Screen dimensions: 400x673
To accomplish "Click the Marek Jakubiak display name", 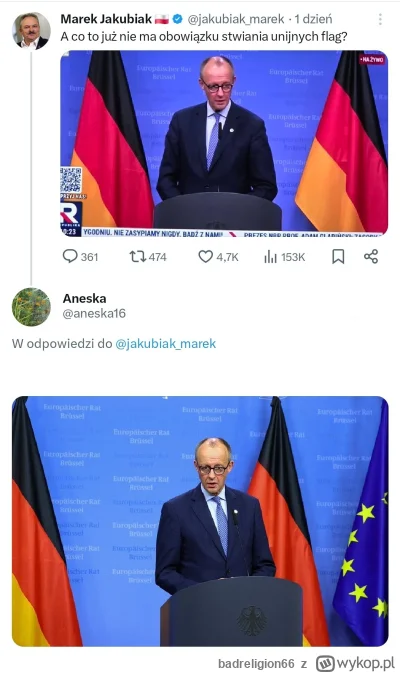I will click(106, 19).
